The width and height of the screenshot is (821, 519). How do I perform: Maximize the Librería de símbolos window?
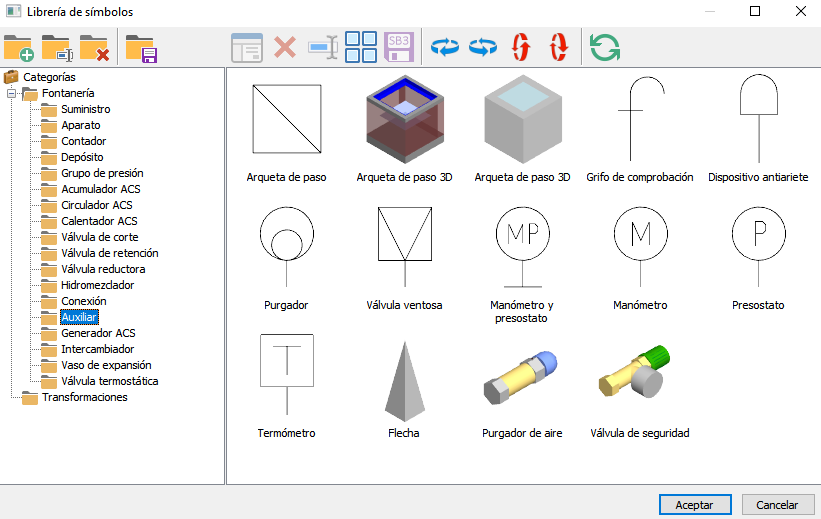755,11
